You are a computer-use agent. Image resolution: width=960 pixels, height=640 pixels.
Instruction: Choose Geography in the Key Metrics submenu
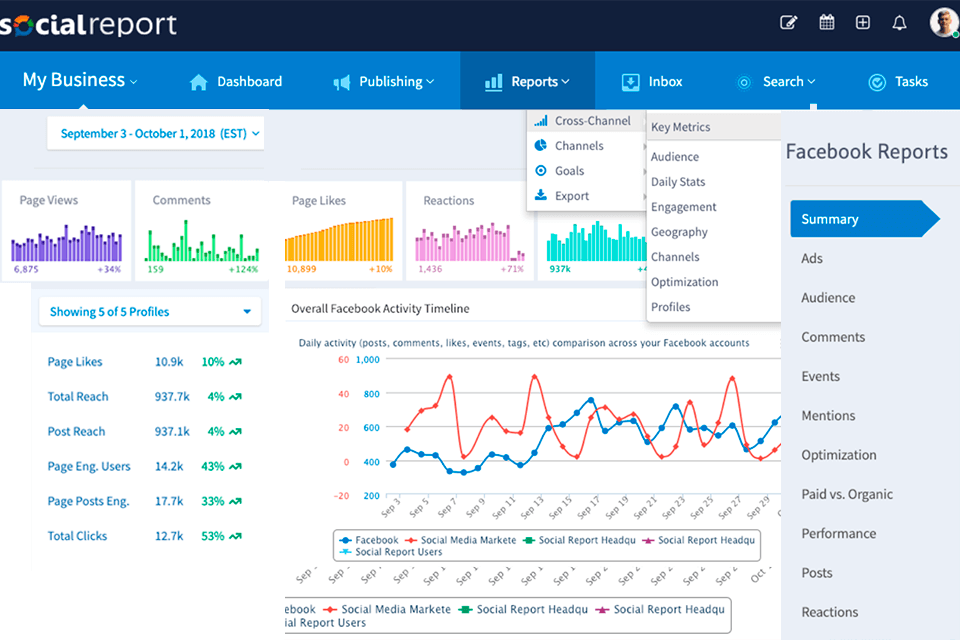679,232
